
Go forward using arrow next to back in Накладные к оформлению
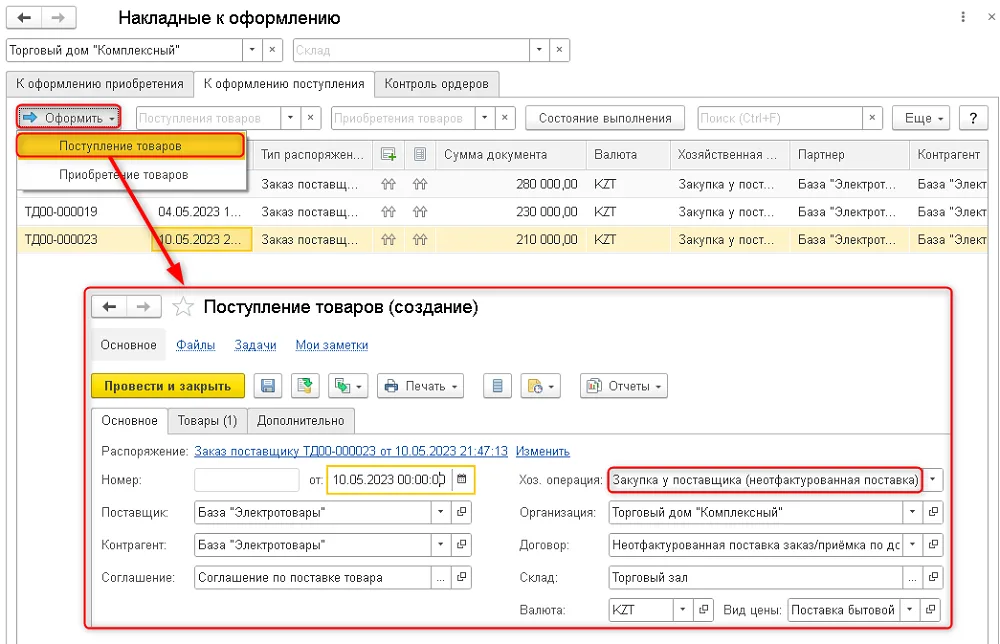(59, 17)
